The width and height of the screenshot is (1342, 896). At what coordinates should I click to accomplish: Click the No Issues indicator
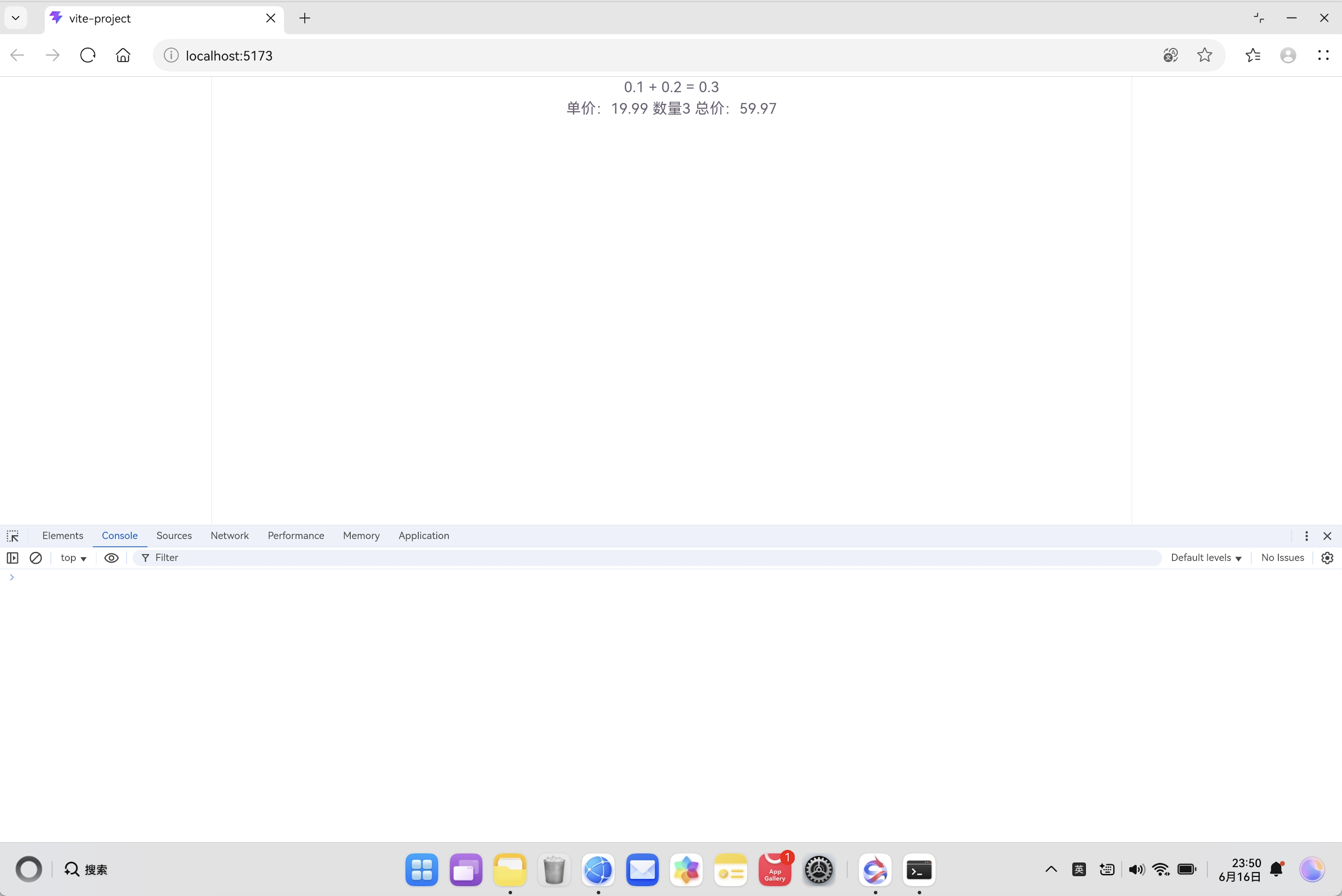1282,558
